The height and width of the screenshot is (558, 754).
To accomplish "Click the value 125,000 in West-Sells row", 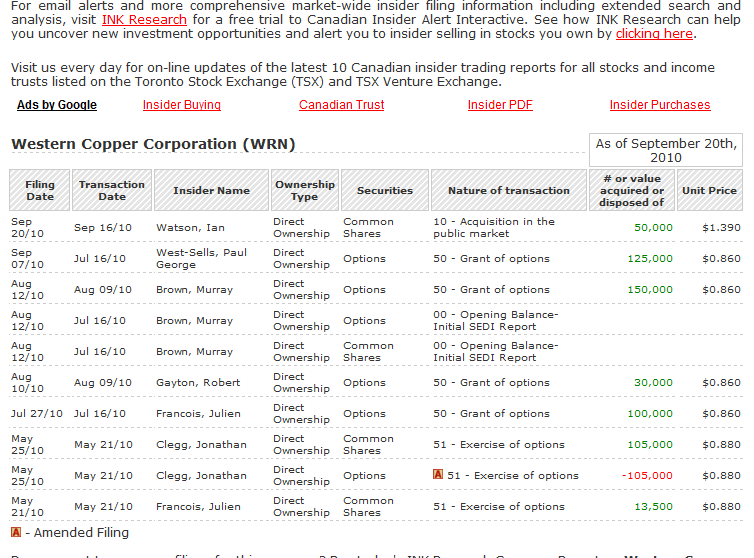I will point(650,258).
